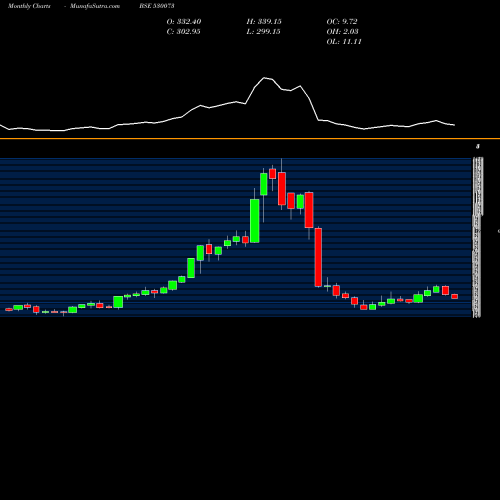500x500 pixels.
Task: Select the 'OC: 9.72' value
Action: (342, 22)
